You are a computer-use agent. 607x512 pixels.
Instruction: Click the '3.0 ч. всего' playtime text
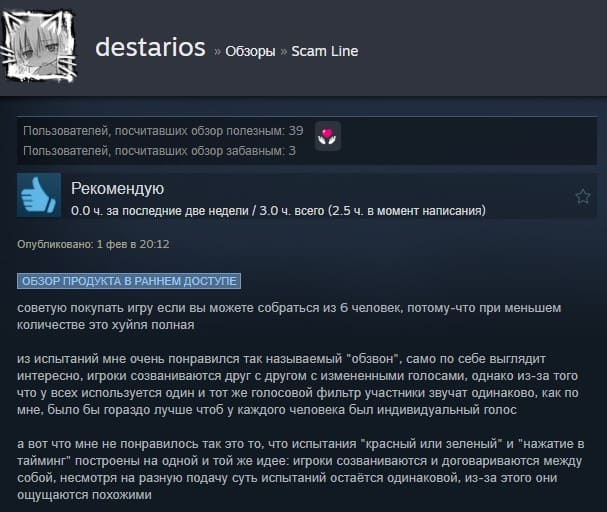pyautogui.click(x=291, y=211)
